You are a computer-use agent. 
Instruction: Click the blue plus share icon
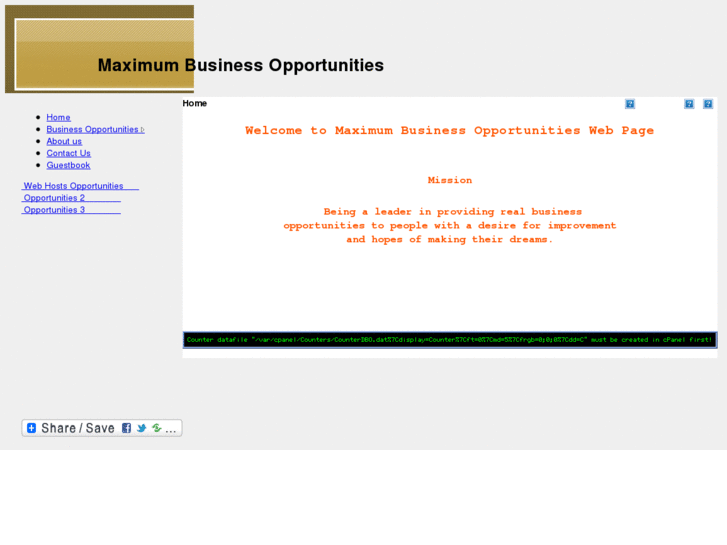click(32, 428)
